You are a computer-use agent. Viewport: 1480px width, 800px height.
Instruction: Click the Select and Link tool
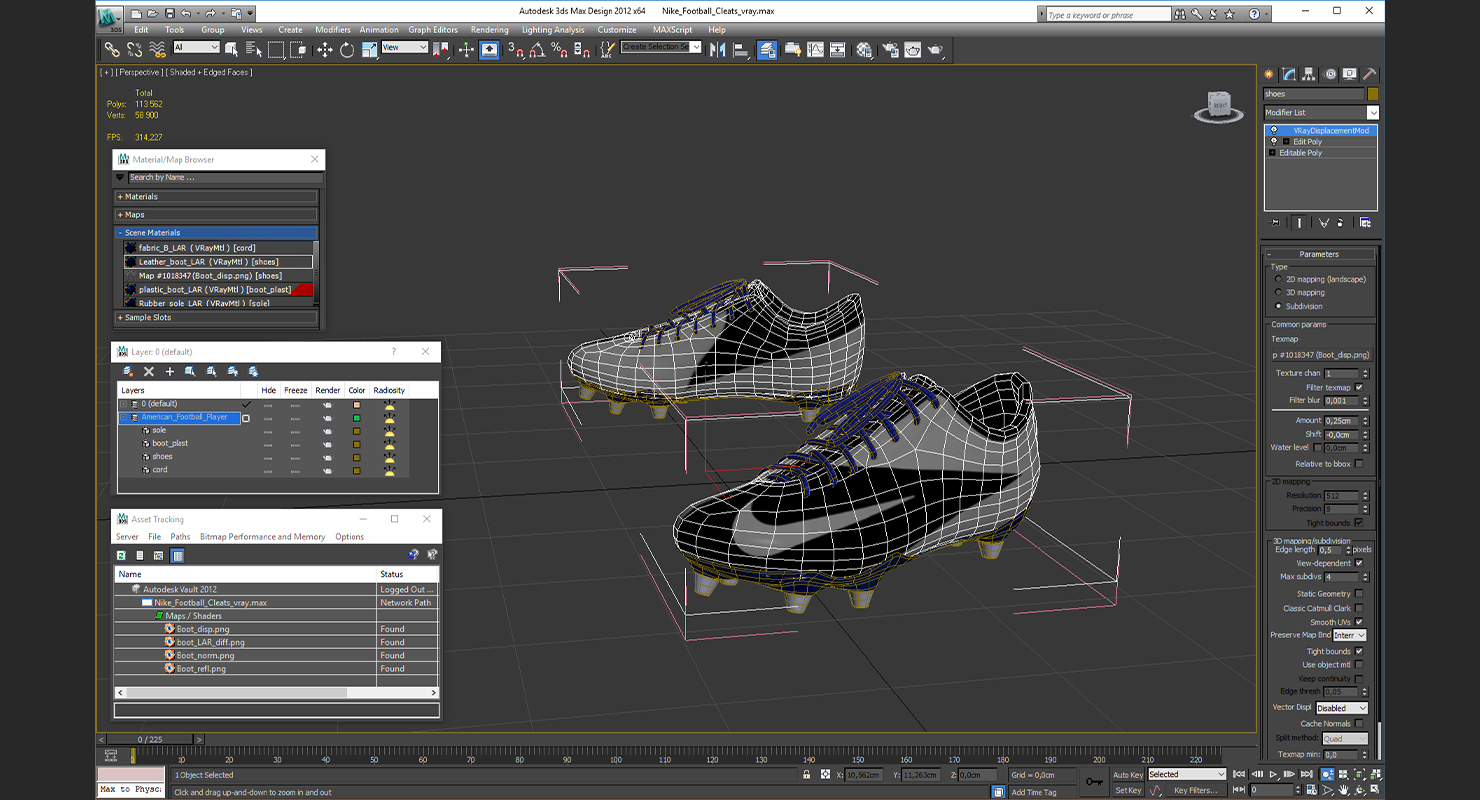point(112,49)
